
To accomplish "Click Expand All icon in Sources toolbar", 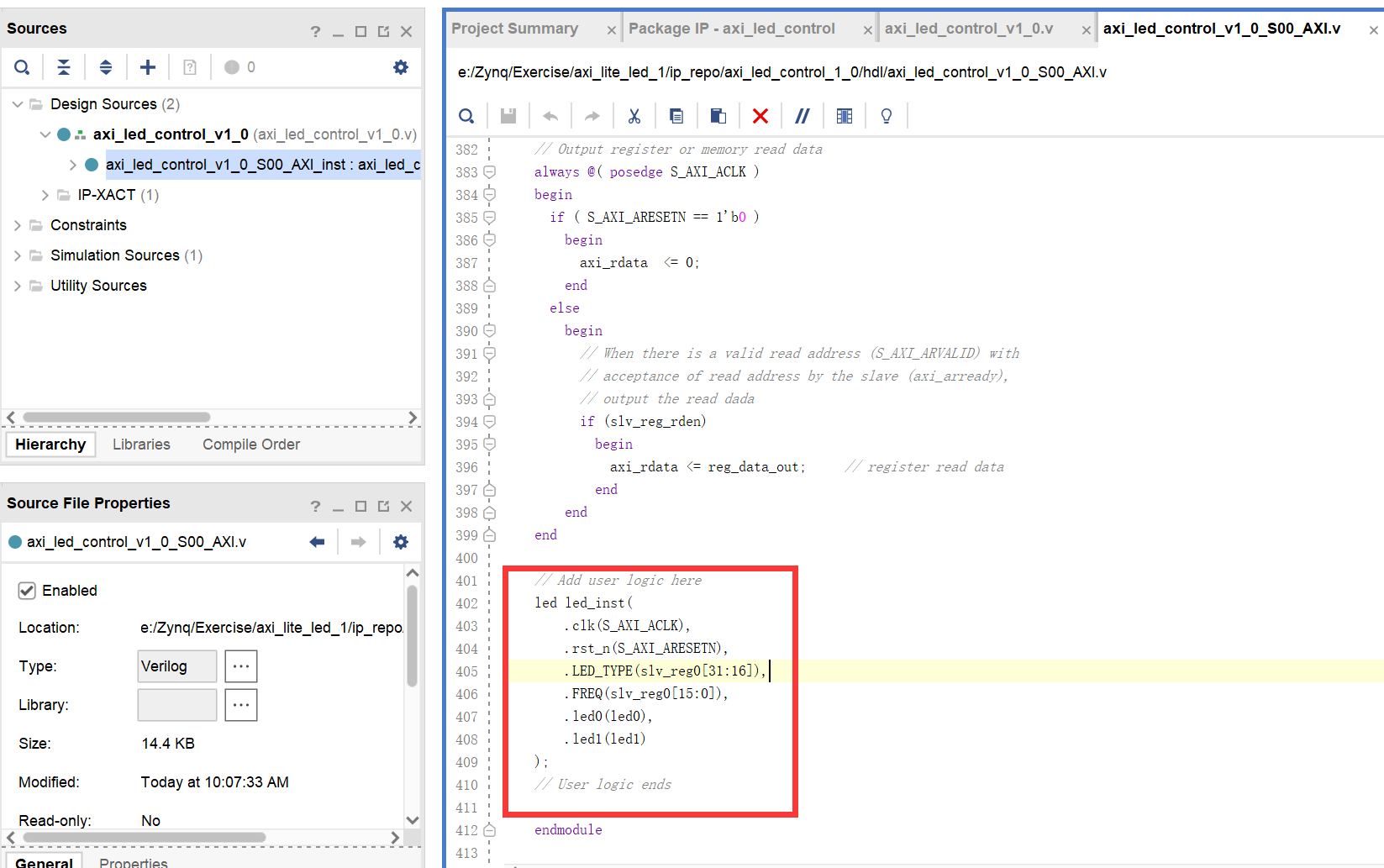I will (106, 67).
